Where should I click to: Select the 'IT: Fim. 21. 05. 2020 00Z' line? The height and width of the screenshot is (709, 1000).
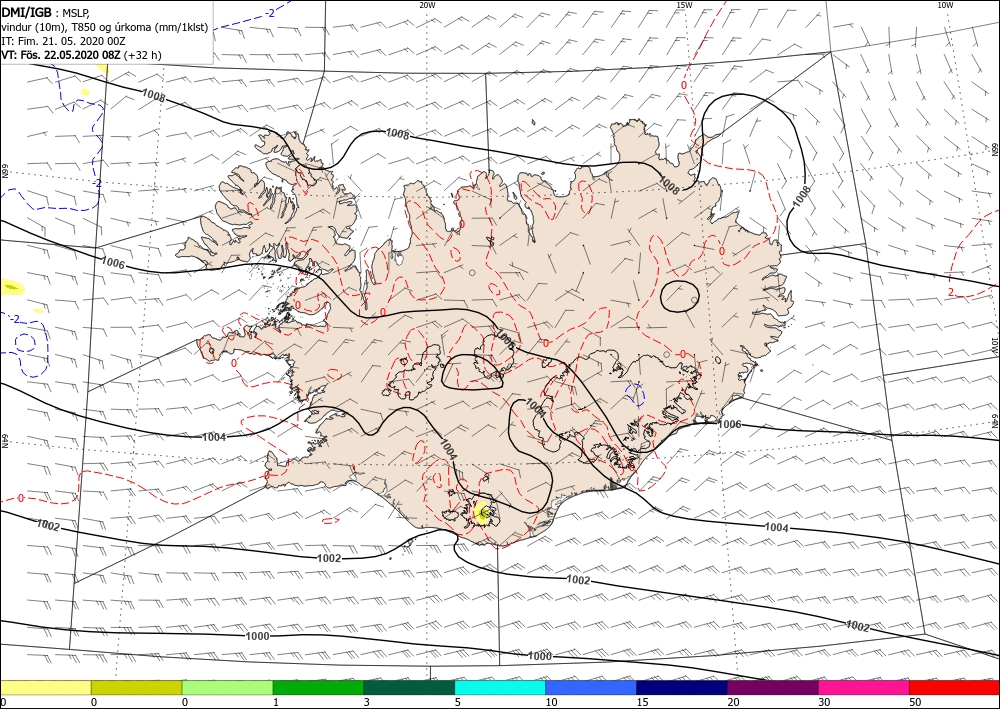64,41
